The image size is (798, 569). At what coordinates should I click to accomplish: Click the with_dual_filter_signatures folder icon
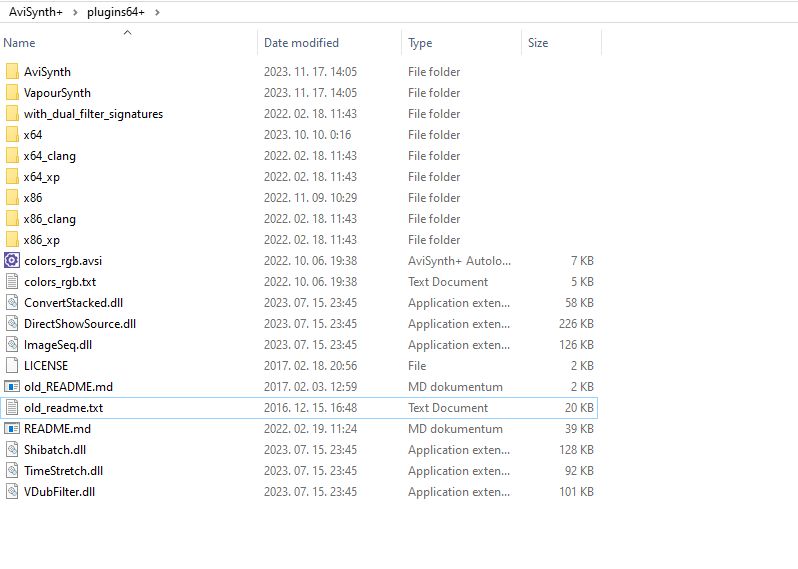pos(12,113)
